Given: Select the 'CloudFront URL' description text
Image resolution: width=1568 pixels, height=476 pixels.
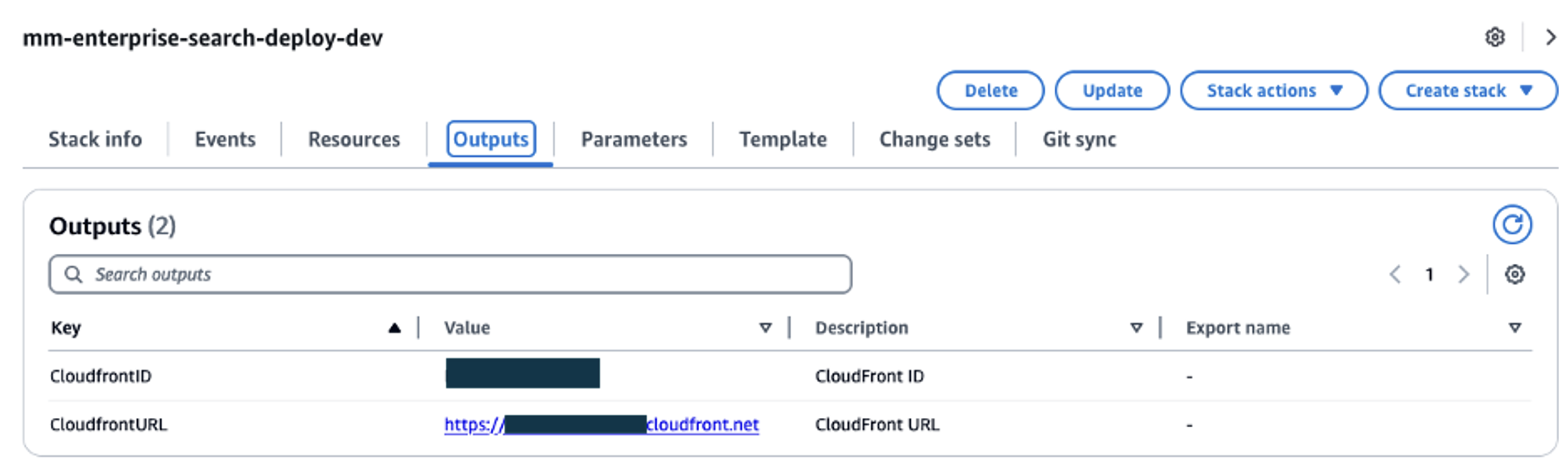Looking at the screenshot, I should pos(877,425).
